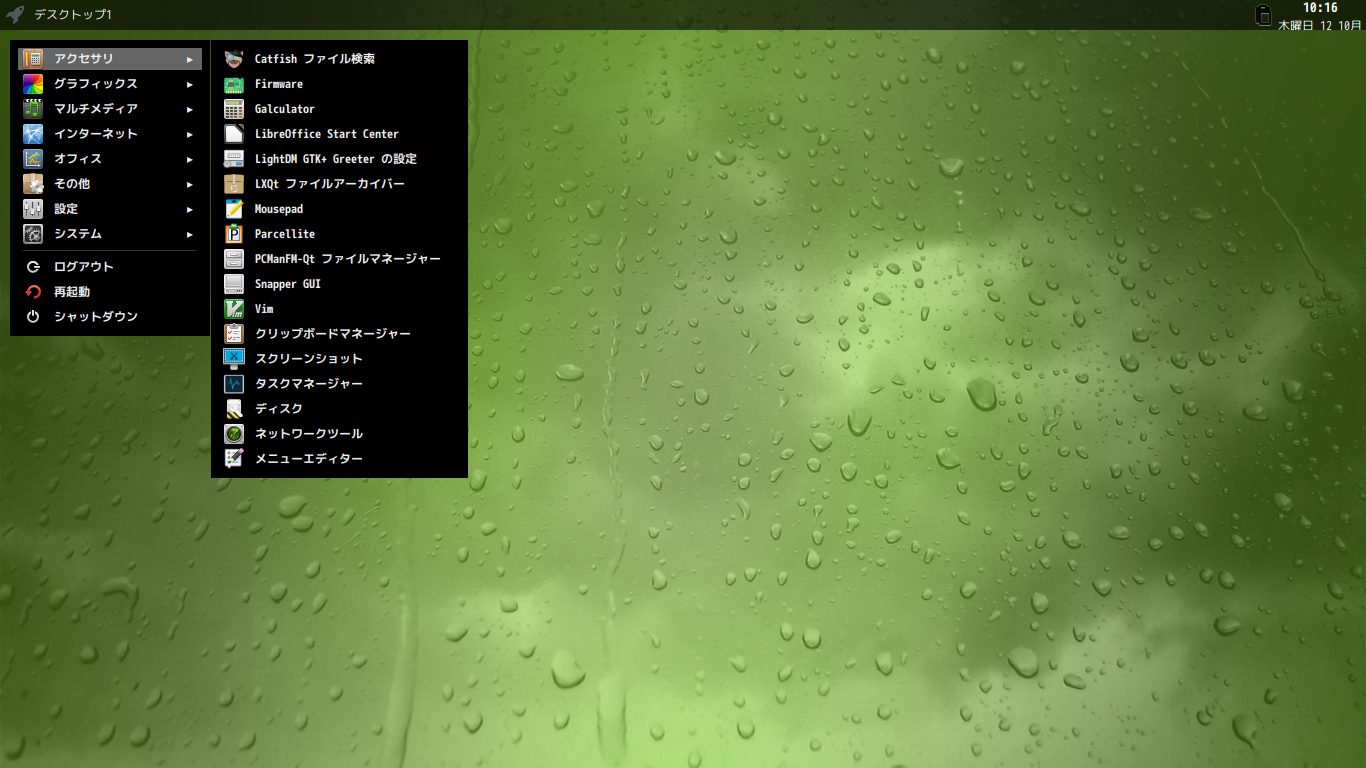Click the ディスク text

click(x=279, y=409)
